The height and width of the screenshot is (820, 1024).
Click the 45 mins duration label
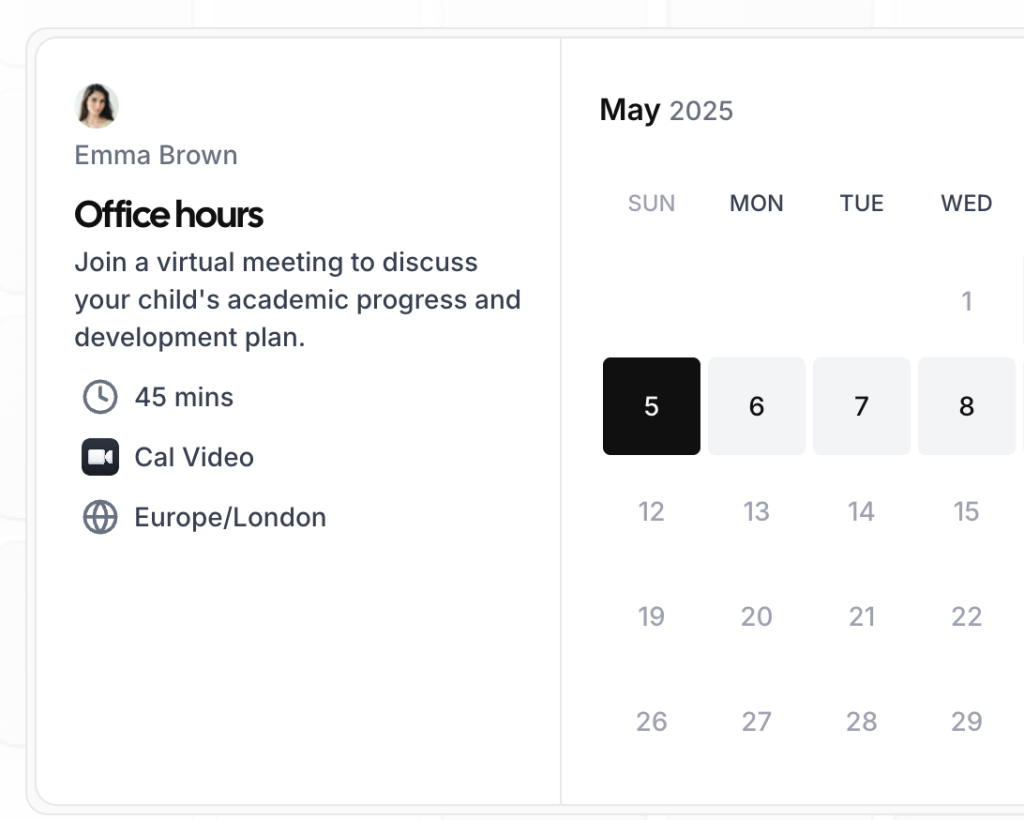(x=184, y=397)
